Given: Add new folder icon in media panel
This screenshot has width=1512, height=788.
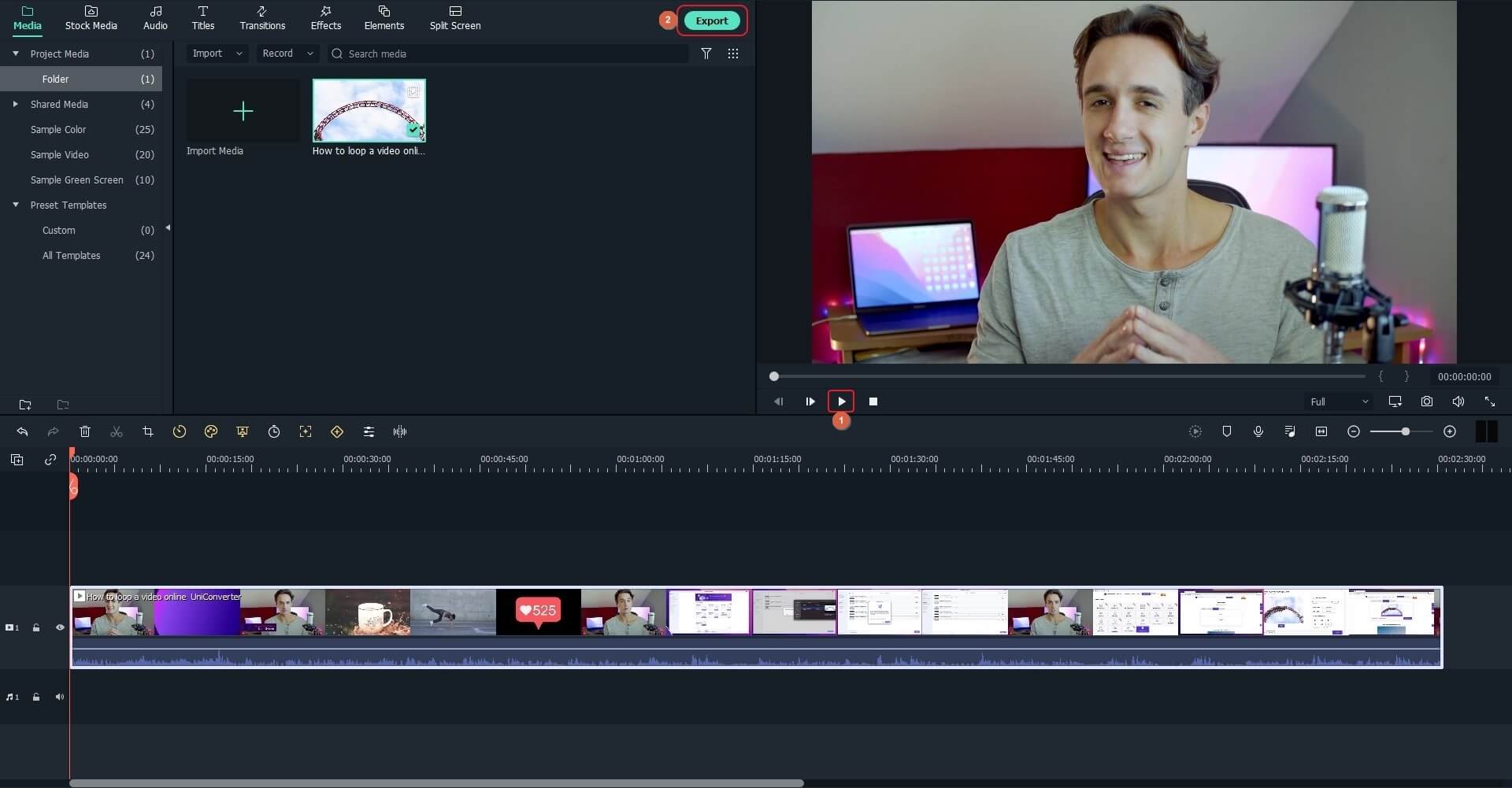Looking at the screenshot, I should coord(25,405).
